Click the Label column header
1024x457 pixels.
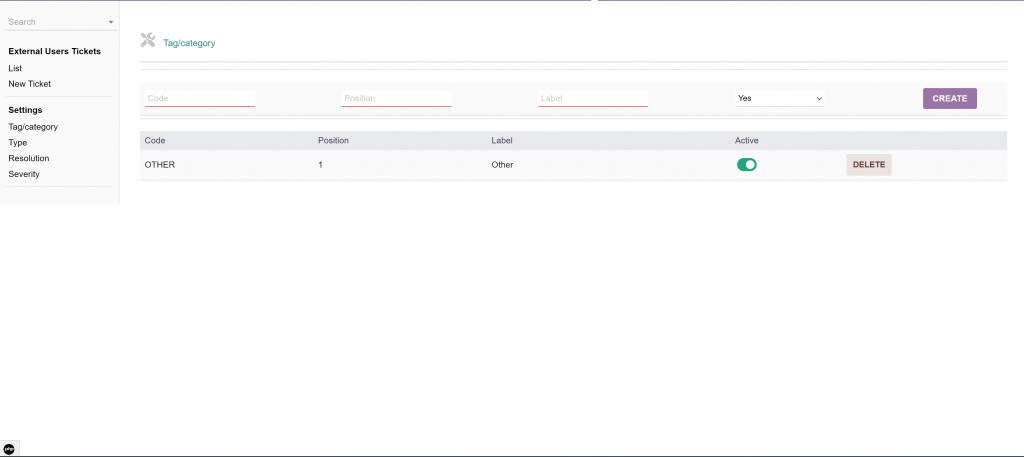pos(502,140)
